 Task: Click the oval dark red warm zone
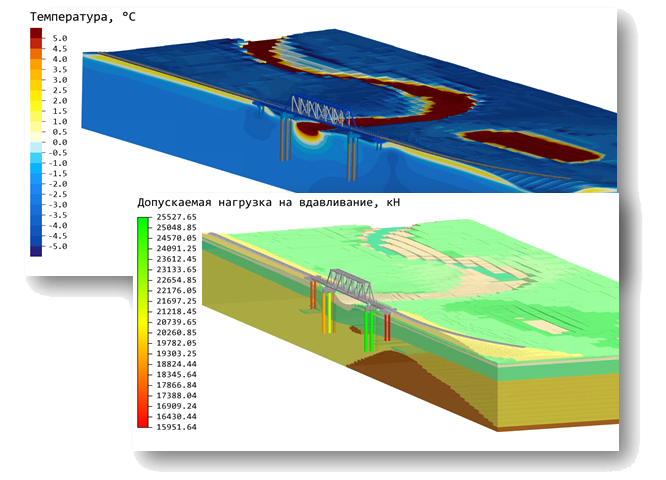(531, 146)
